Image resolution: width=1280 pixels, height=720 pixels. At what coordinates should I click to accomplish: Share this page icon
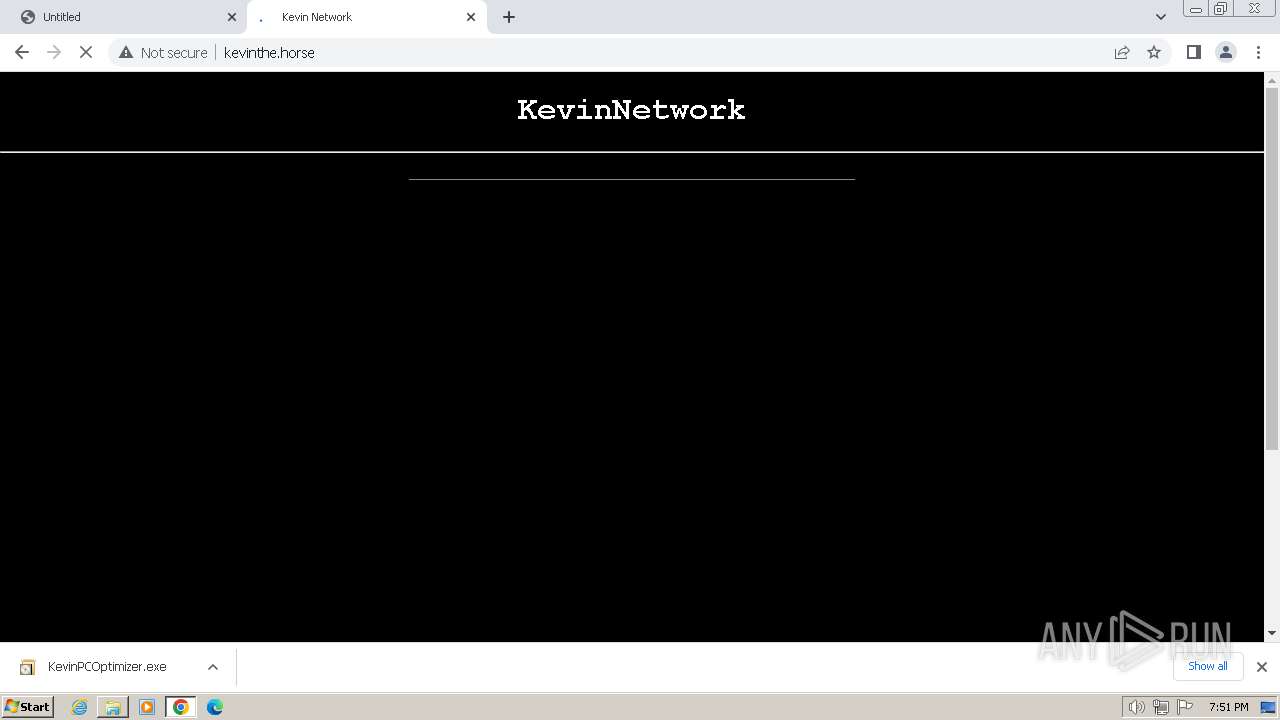pos(1122,52)
